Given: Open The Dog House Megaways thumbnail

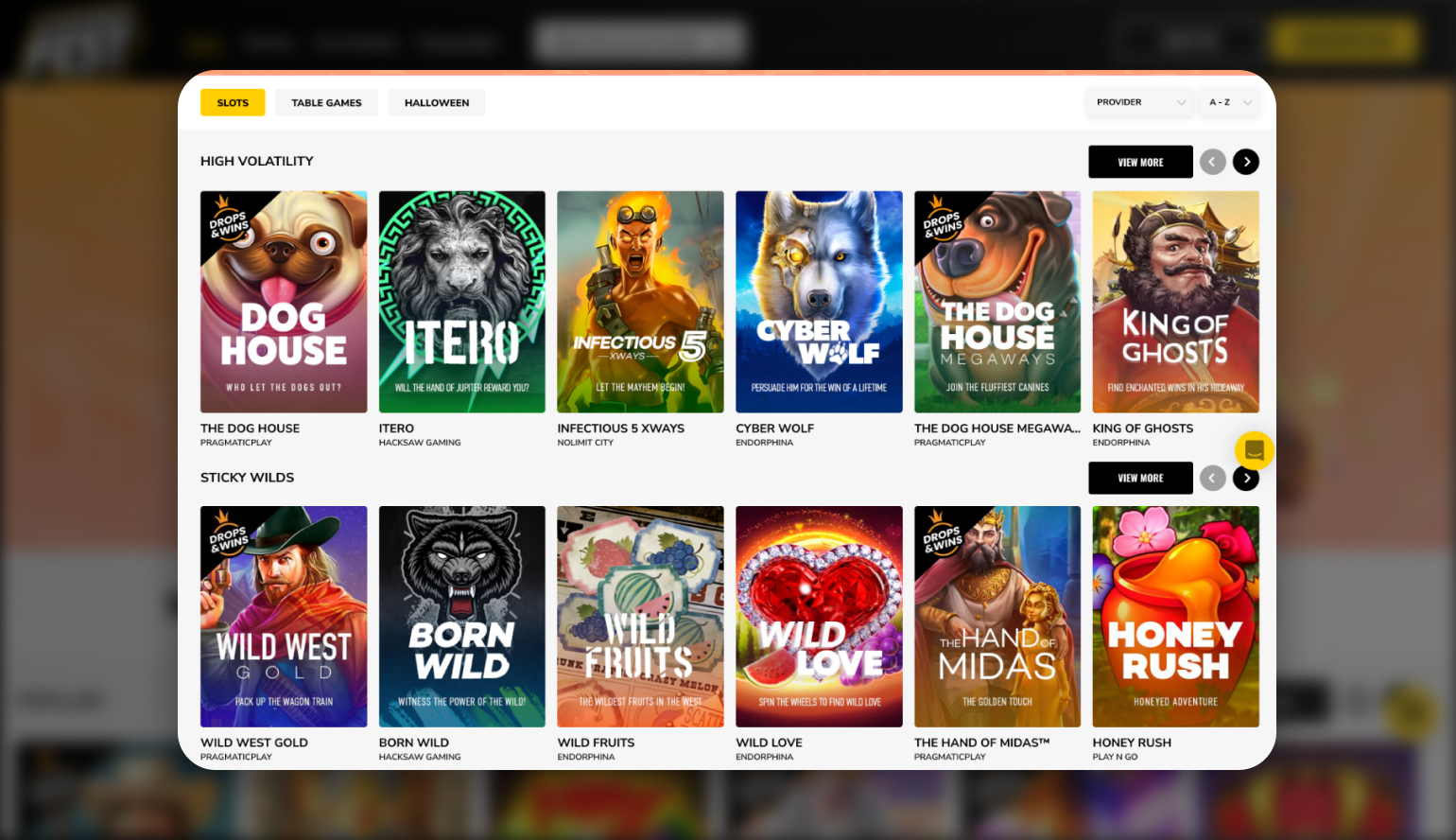Looking at the screenshot, I should (997, 302).
